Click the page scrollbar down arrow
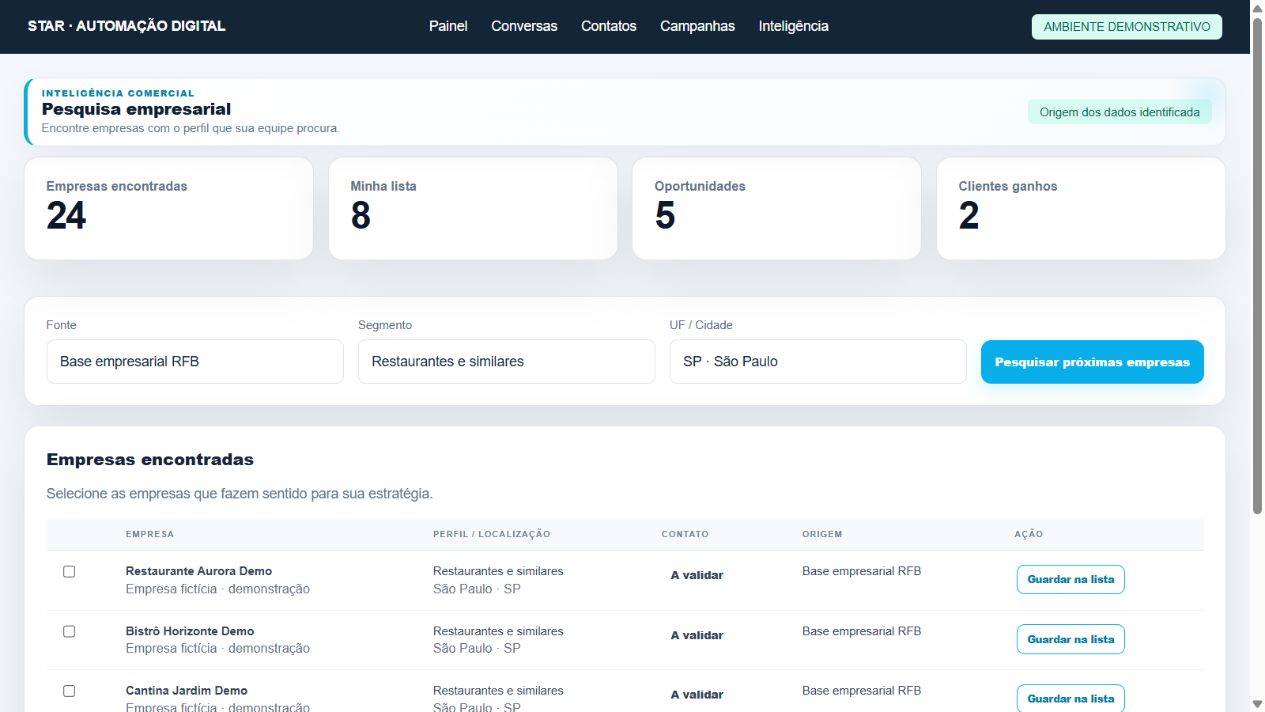Viewport: 1265px width, 712px height. pyautogui.click(x=1257, y=704)
